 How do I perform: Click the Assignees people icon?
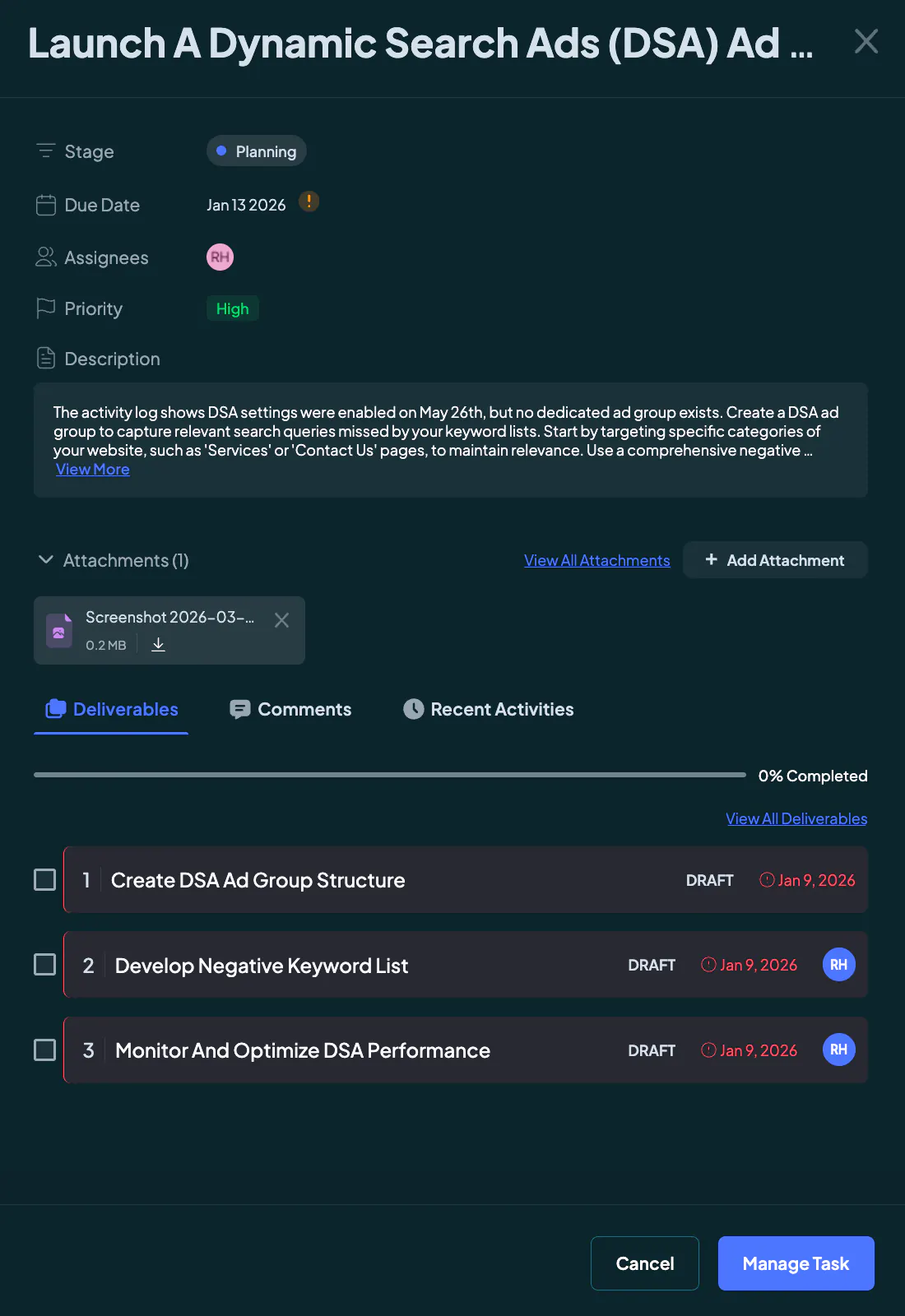tap(46, 257)
